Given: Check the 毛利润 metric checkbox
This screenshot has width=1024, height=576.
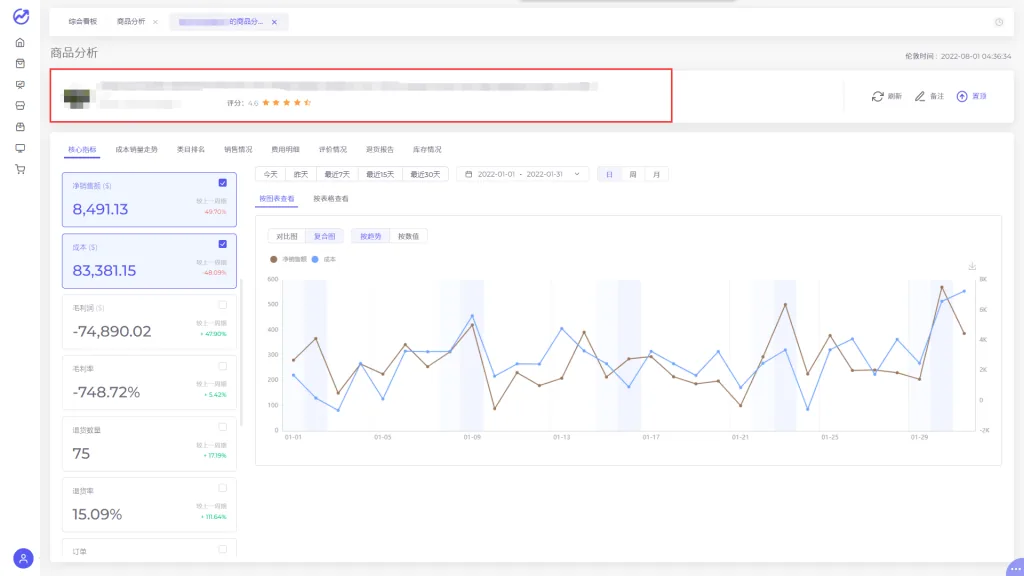Looking at the screenshot, I should (x=223, y=305).
